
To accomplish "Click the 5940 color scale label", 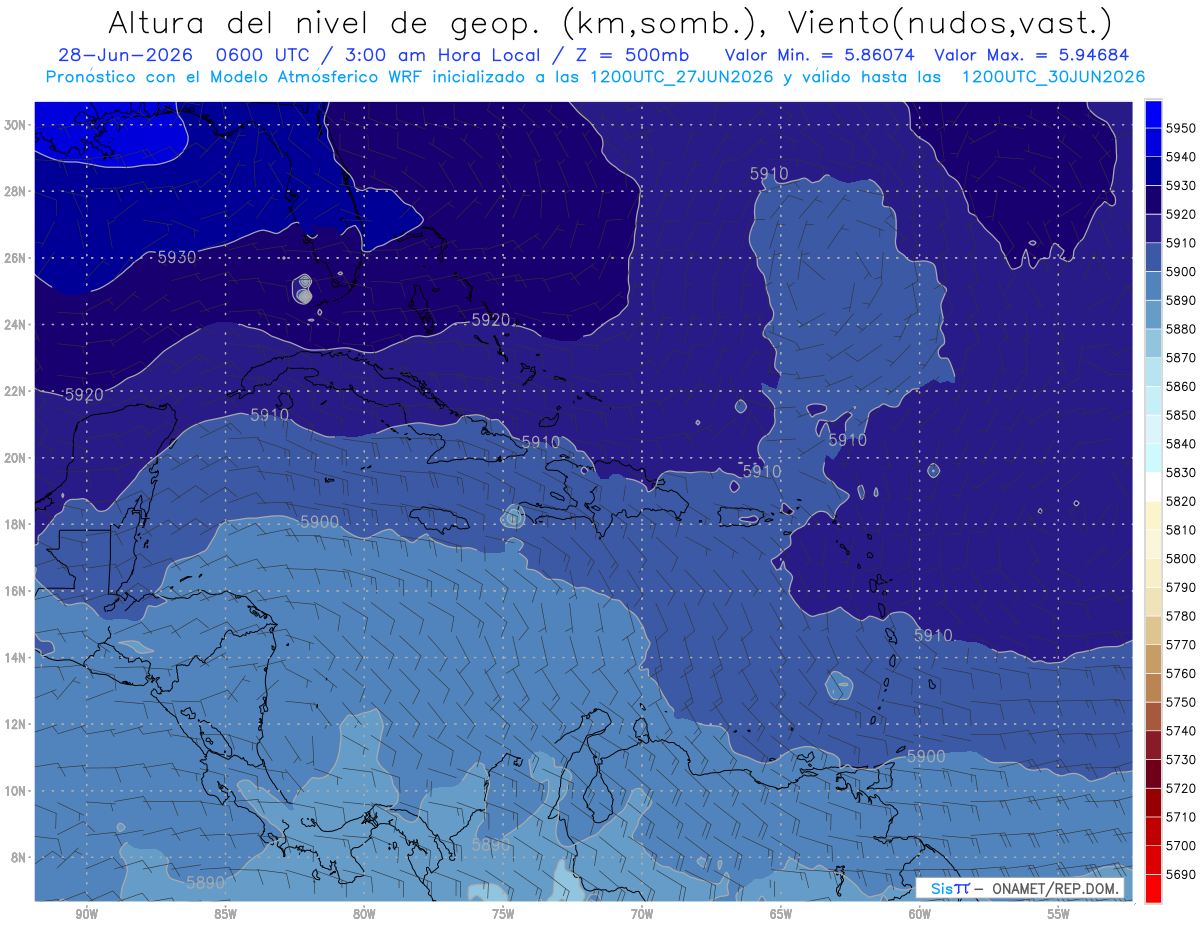I will pos(1182,156).
